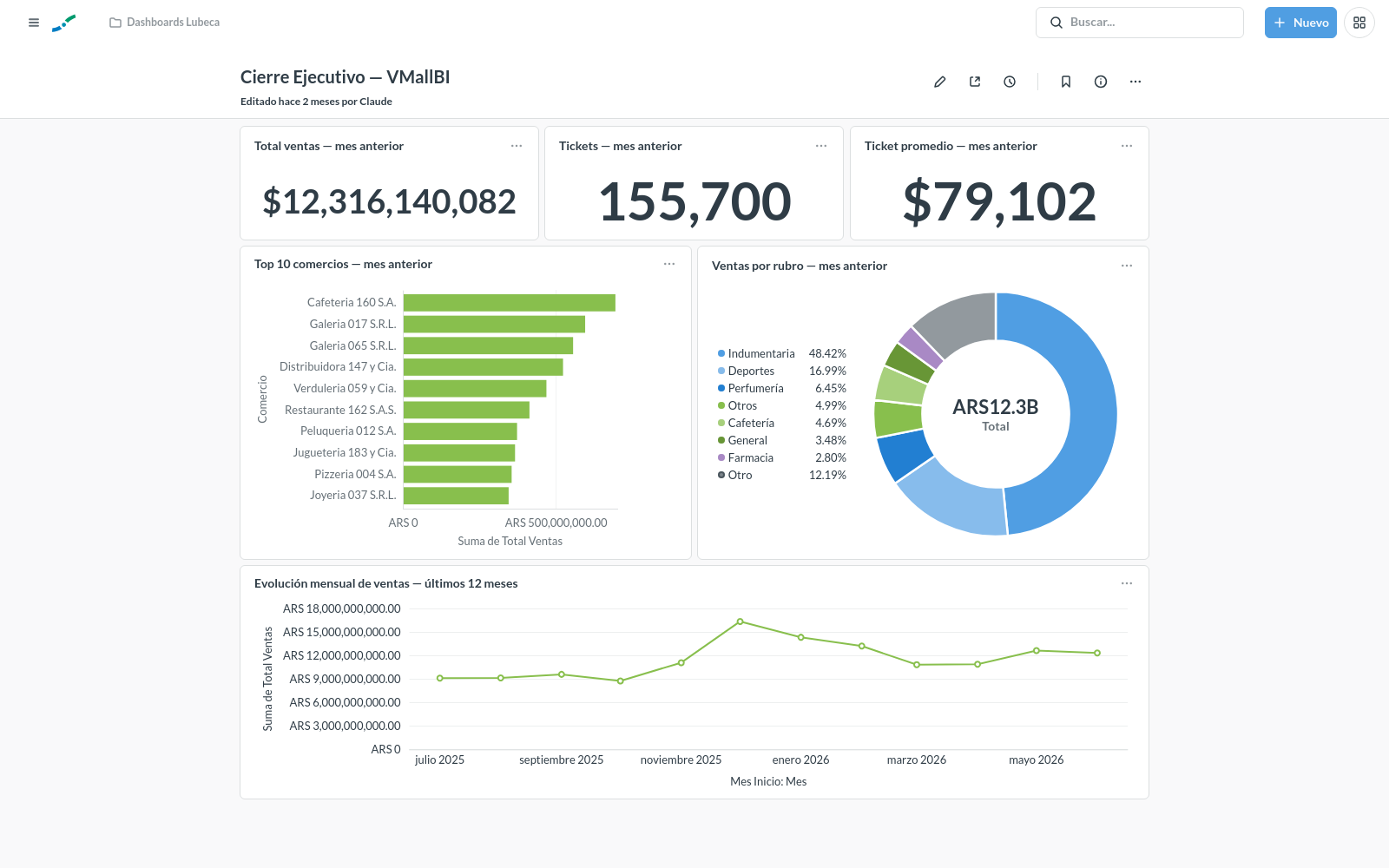
Task: Click Editado hace 2 meses por Claude
Action: tap(316, 102)
